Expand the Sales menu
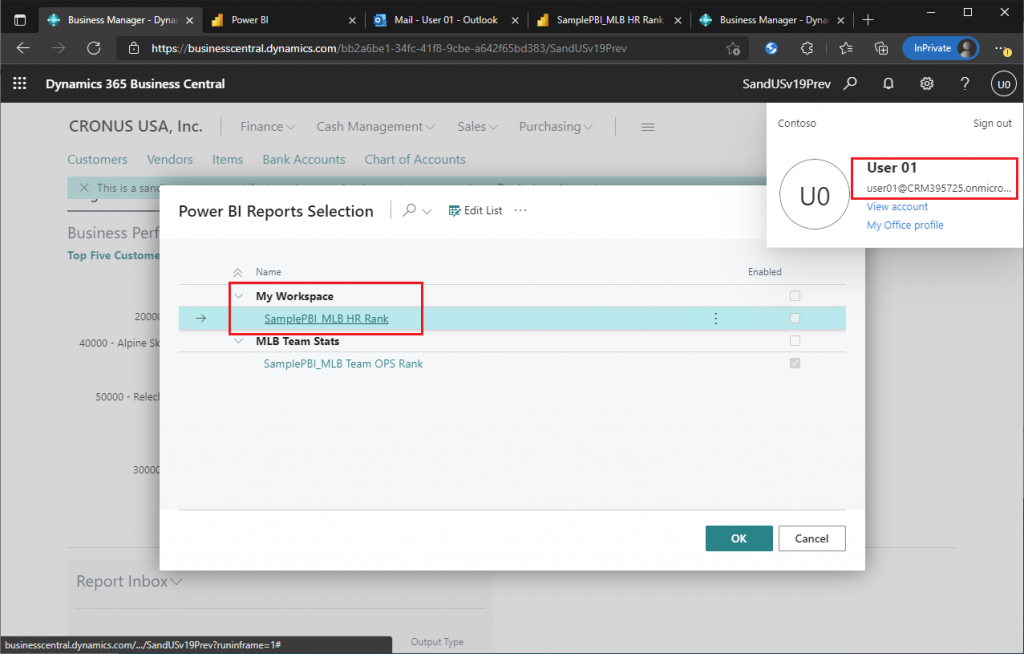1024x654 pixels. (x=477, y=127)
